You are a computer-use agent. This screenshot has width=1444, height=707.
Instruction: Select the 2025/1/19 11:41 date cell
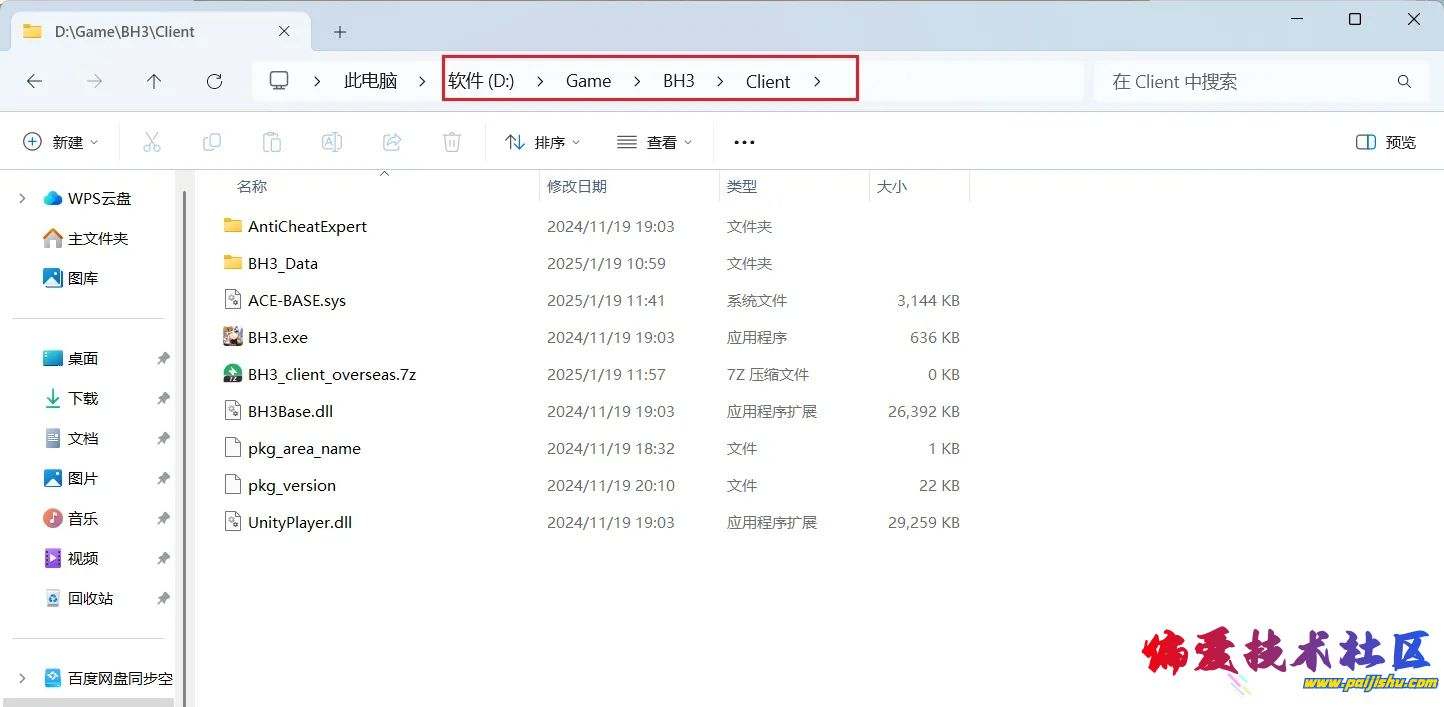pyautogui.click(x=606, y=300)
